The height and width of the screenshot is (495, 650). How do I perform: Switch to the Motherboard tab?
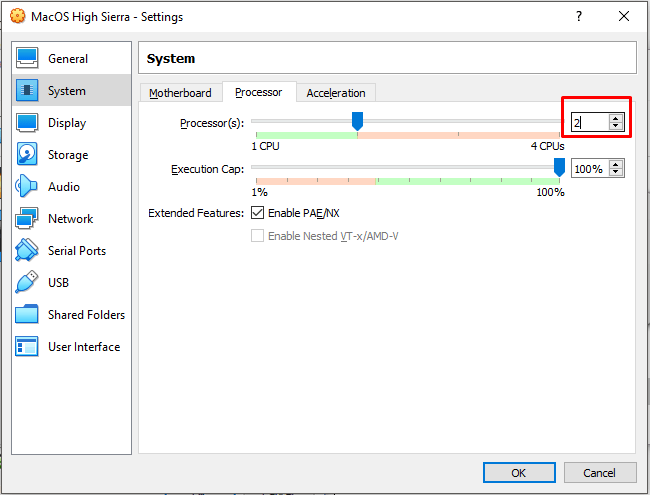tap(180, 93)
